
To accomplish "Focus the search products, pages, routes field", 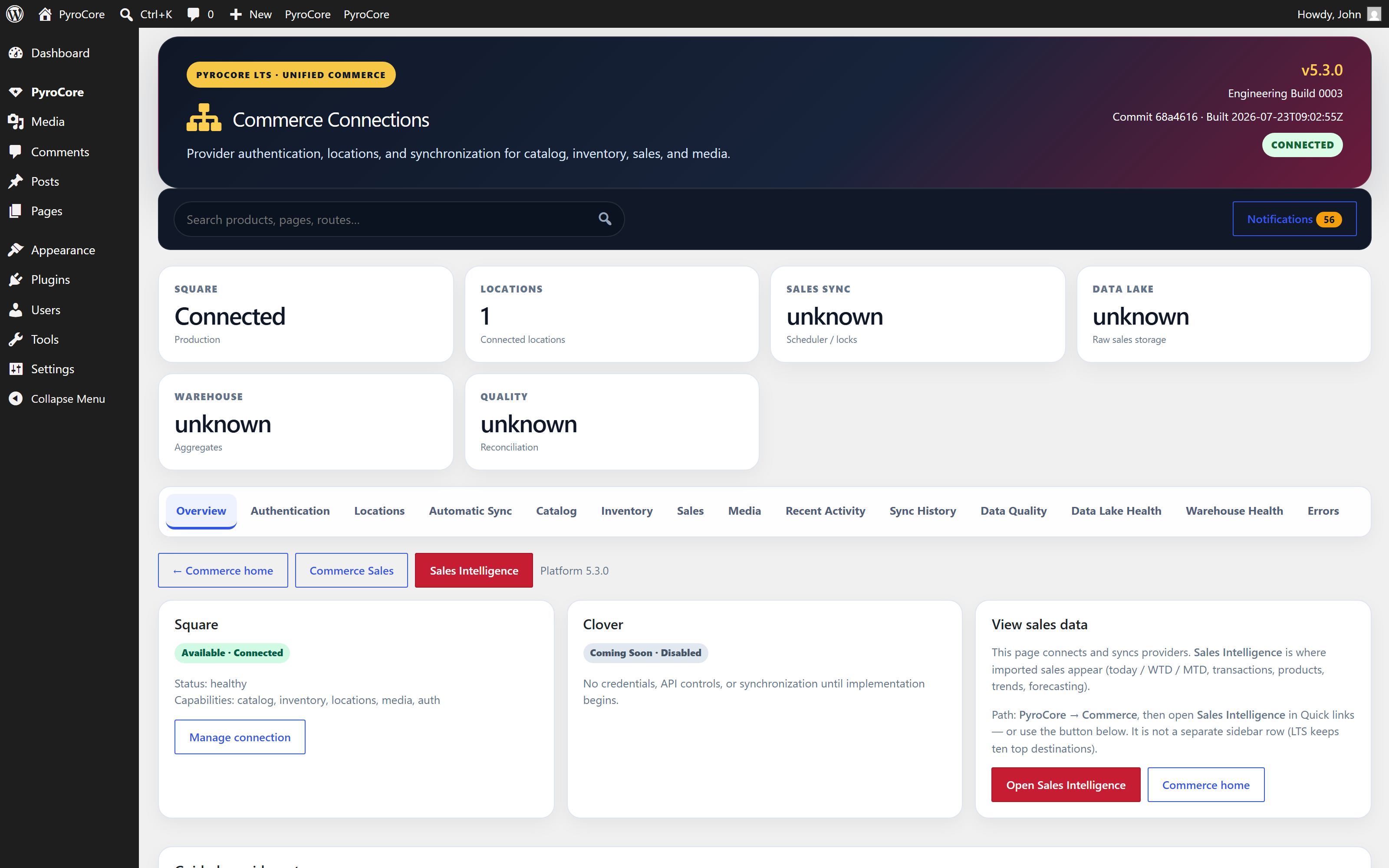I will pyautogui.click(x=399, y=219).
